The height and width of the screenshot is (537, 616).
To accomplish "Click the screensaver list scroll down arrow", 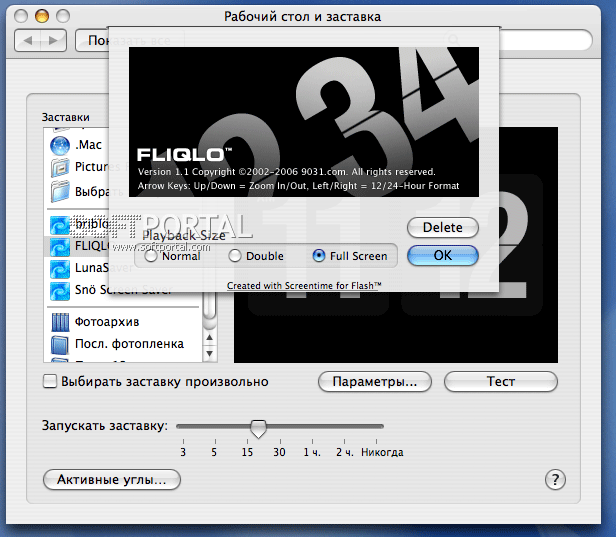I will [x=210, y=354].
